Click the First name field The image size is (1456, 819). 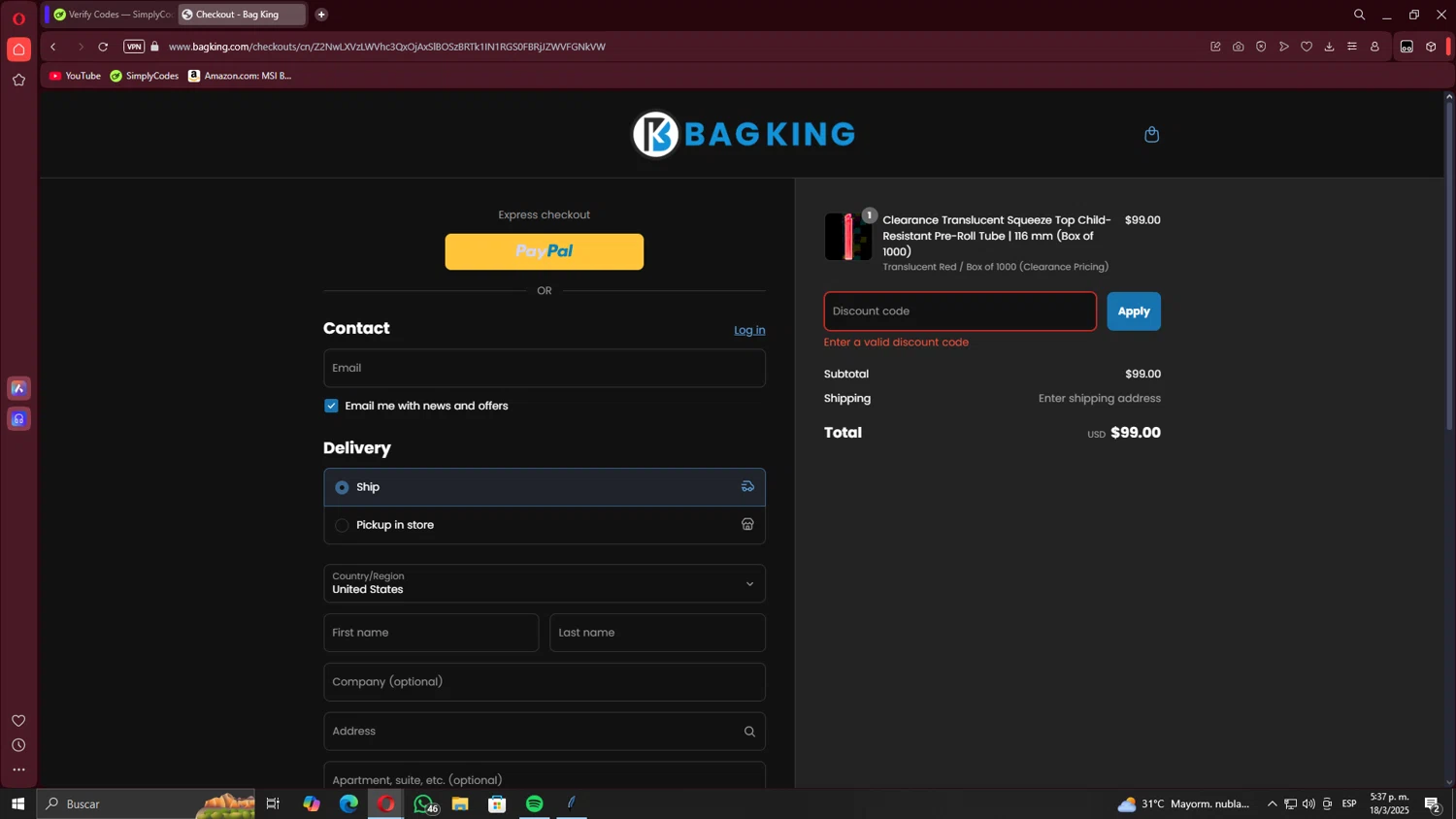point(431,633)
